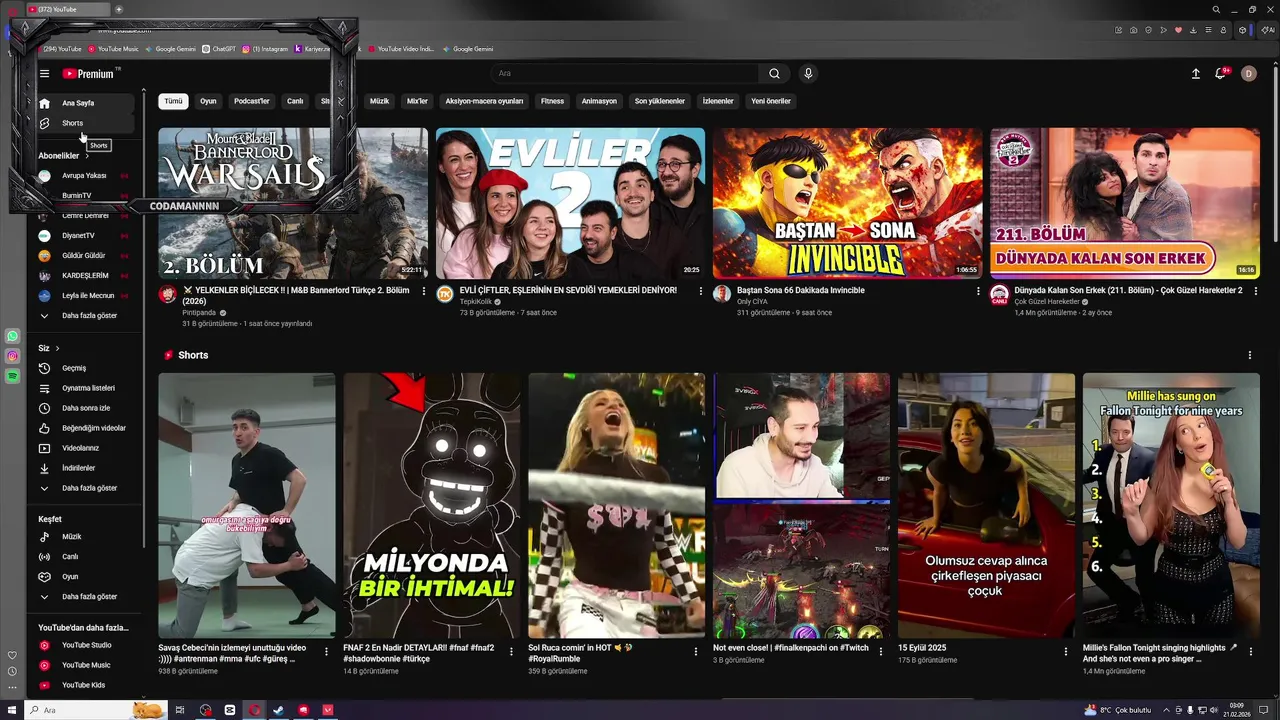1280x720 pixels.
Task: Open the ChatGPT bookmark in bookmarks bar
Action: point(219,49)
